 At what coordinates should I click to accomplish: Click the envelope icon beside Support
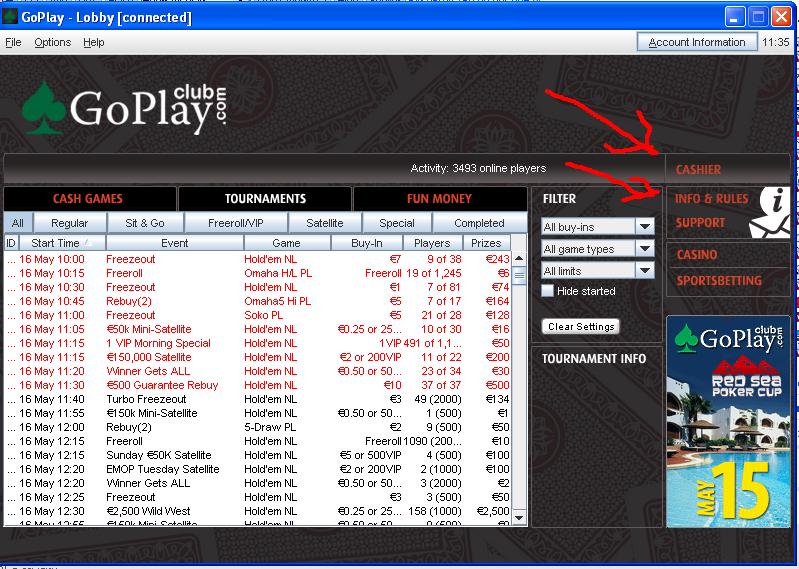pos(772,226)
